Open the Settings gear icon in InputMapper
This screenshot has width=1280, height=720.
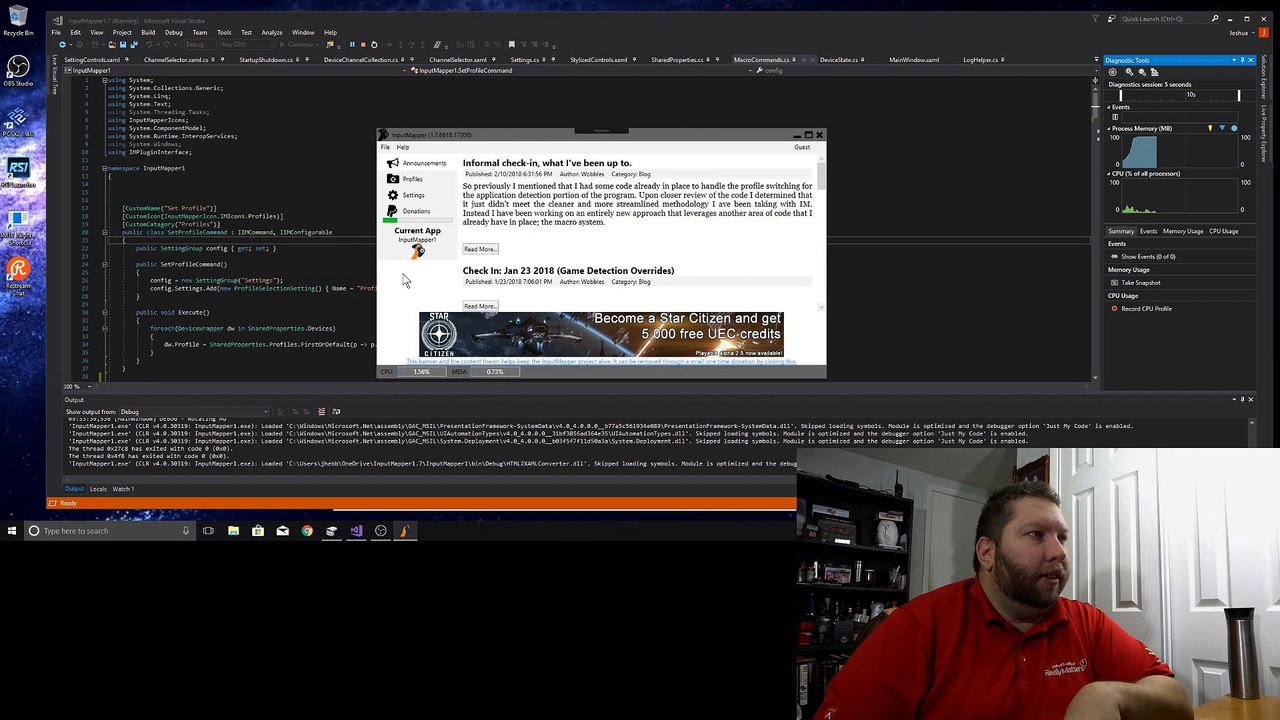[x=392, y=195]
